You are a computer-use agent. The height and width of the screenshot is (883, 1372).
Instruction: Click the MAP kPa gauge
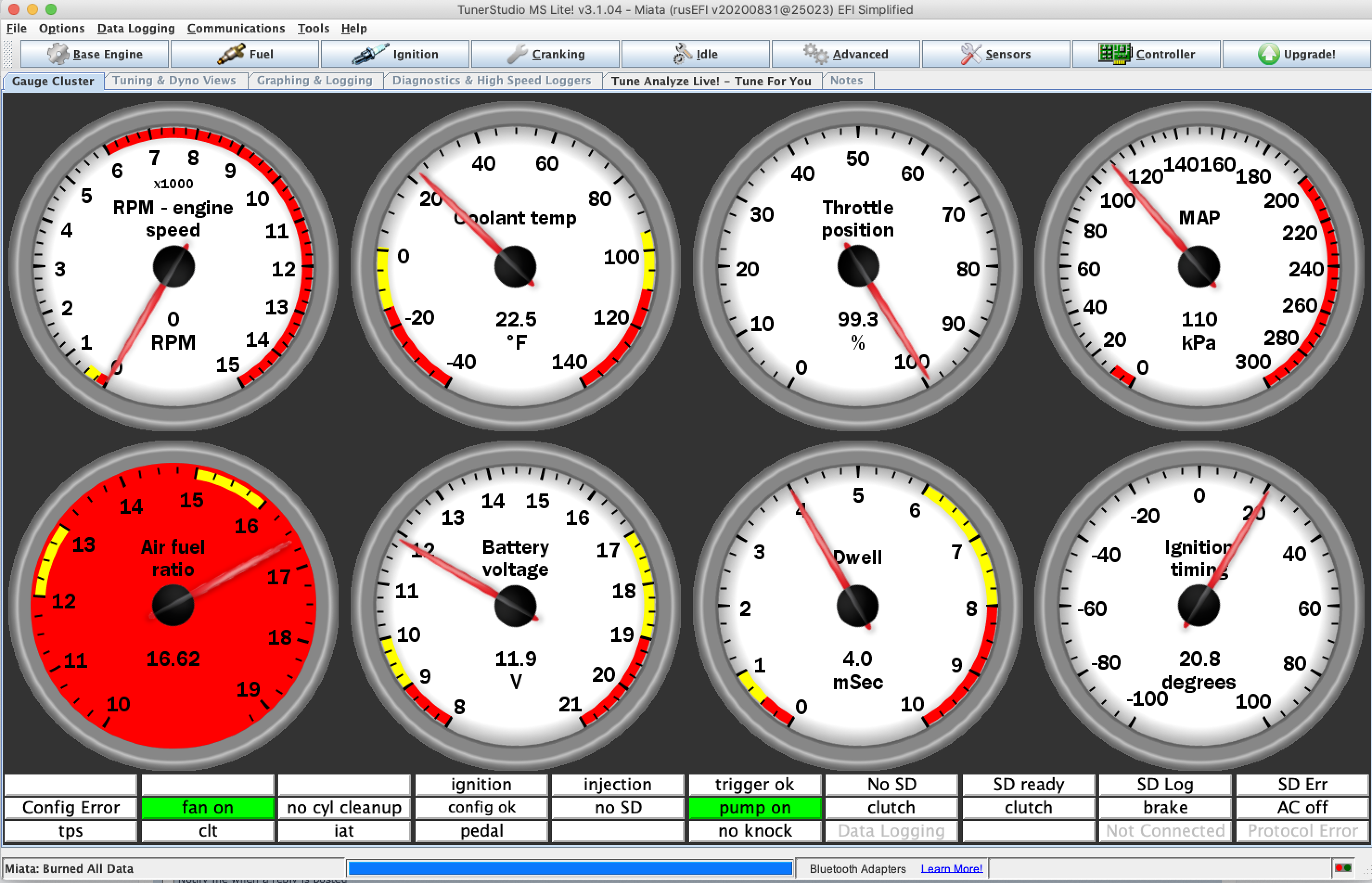click(x=1198, y=265)
